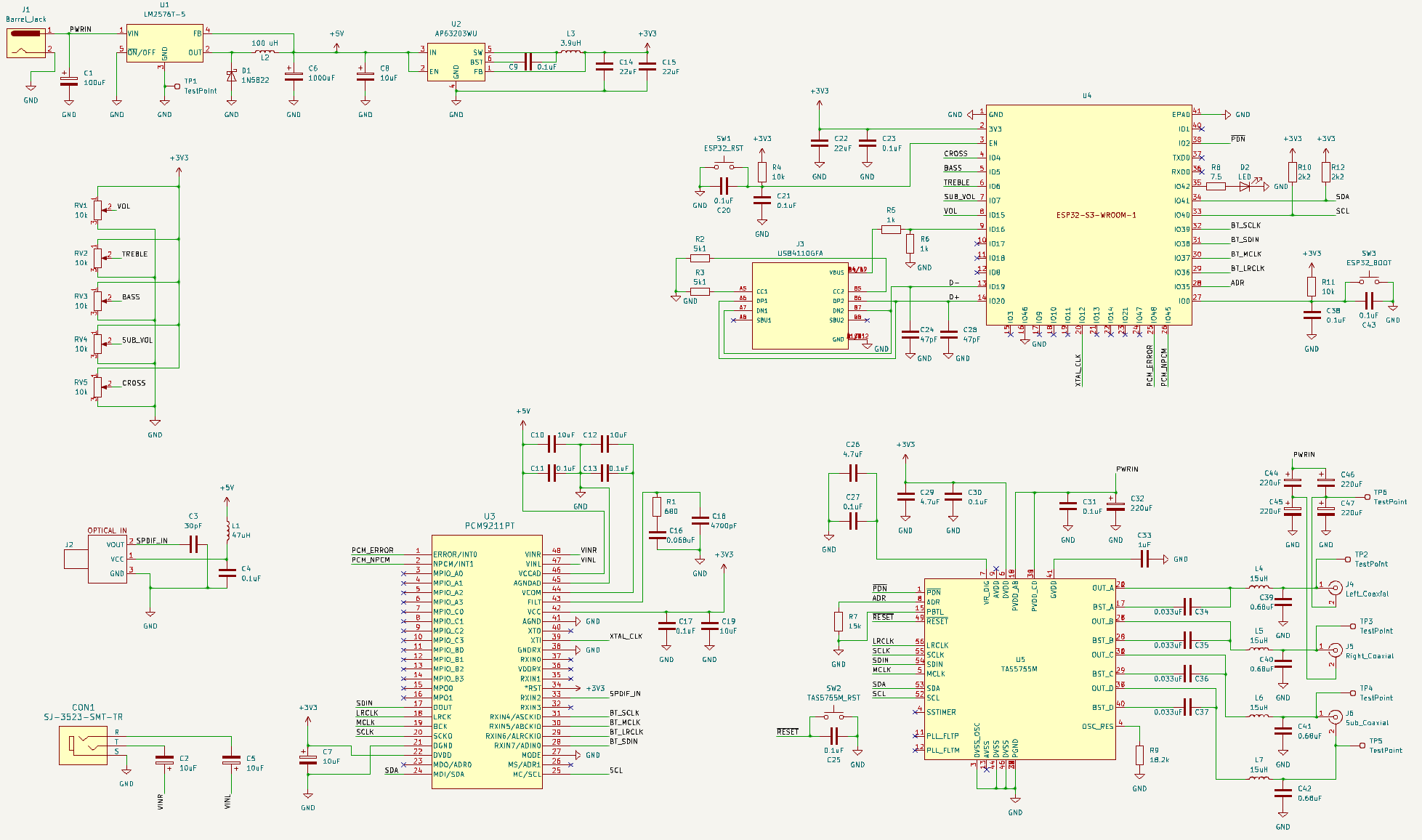Image resolution: width=1422 pixels, height=840 pixels.
Task: Click the C26 4.7uF capacitor
Action: point(853,474)
